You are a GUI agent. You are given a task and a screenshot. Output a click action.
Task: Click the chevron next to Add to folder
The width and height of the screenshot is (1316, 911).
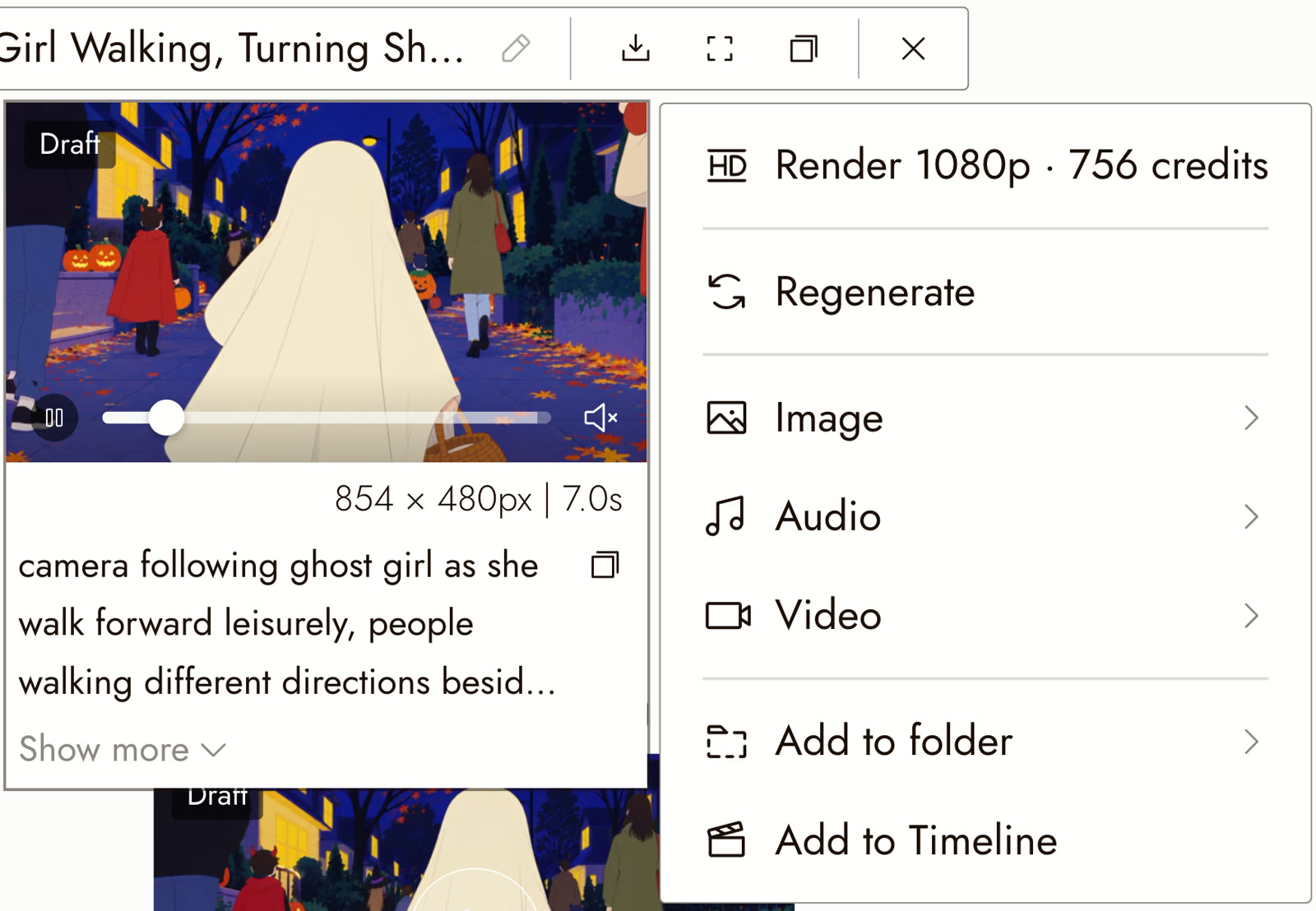[x=1251, y=742]
